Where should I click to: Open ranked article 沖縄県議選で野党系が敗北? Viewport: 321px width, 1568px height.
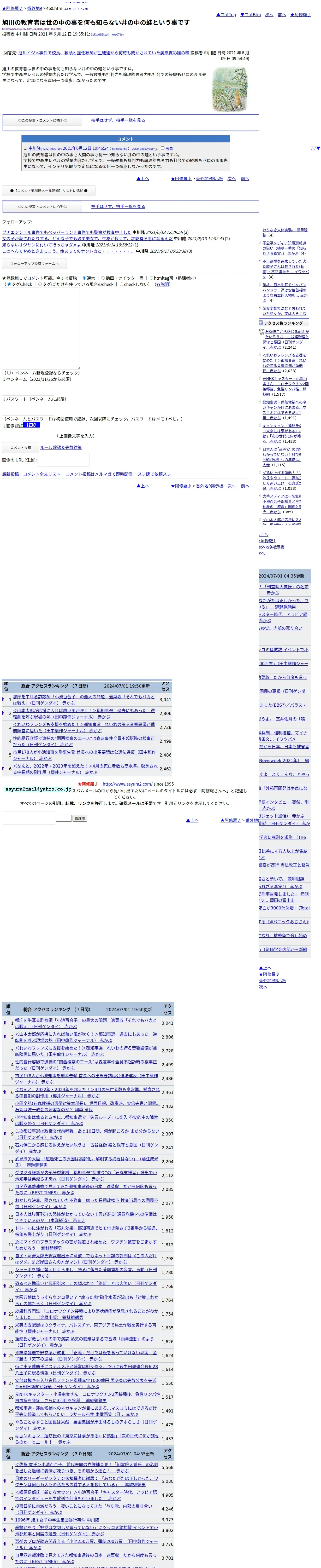86,1356
